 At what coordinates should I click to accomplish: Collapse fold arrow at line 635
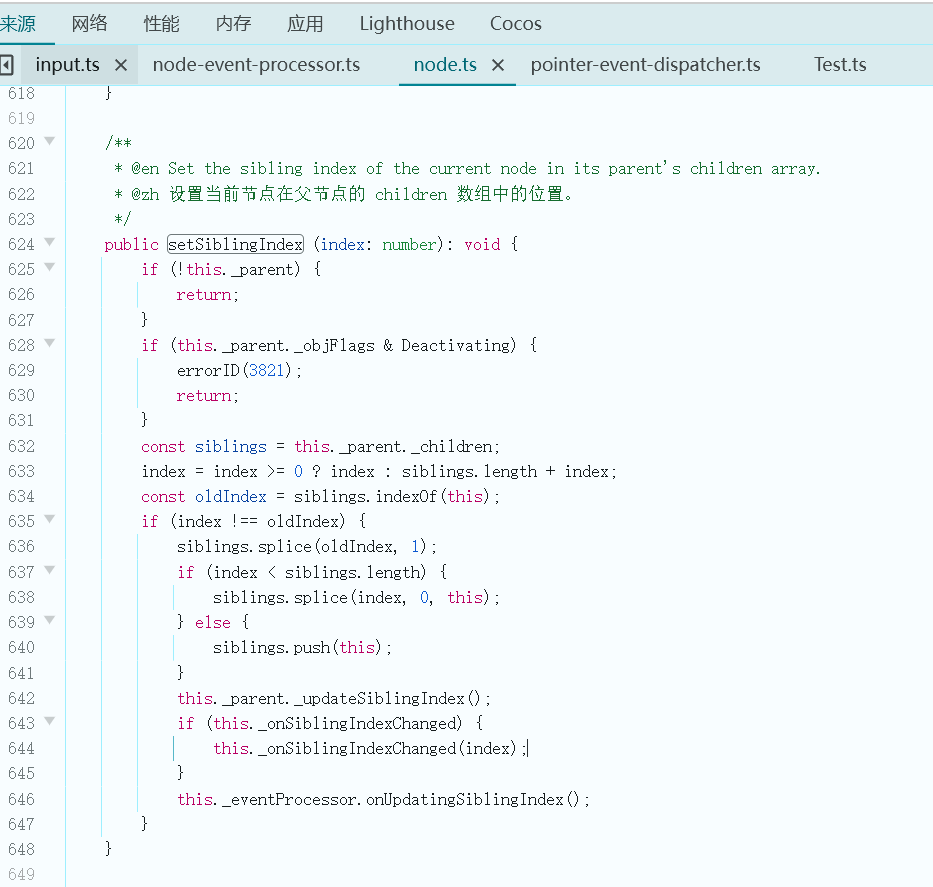coord(50,519)
